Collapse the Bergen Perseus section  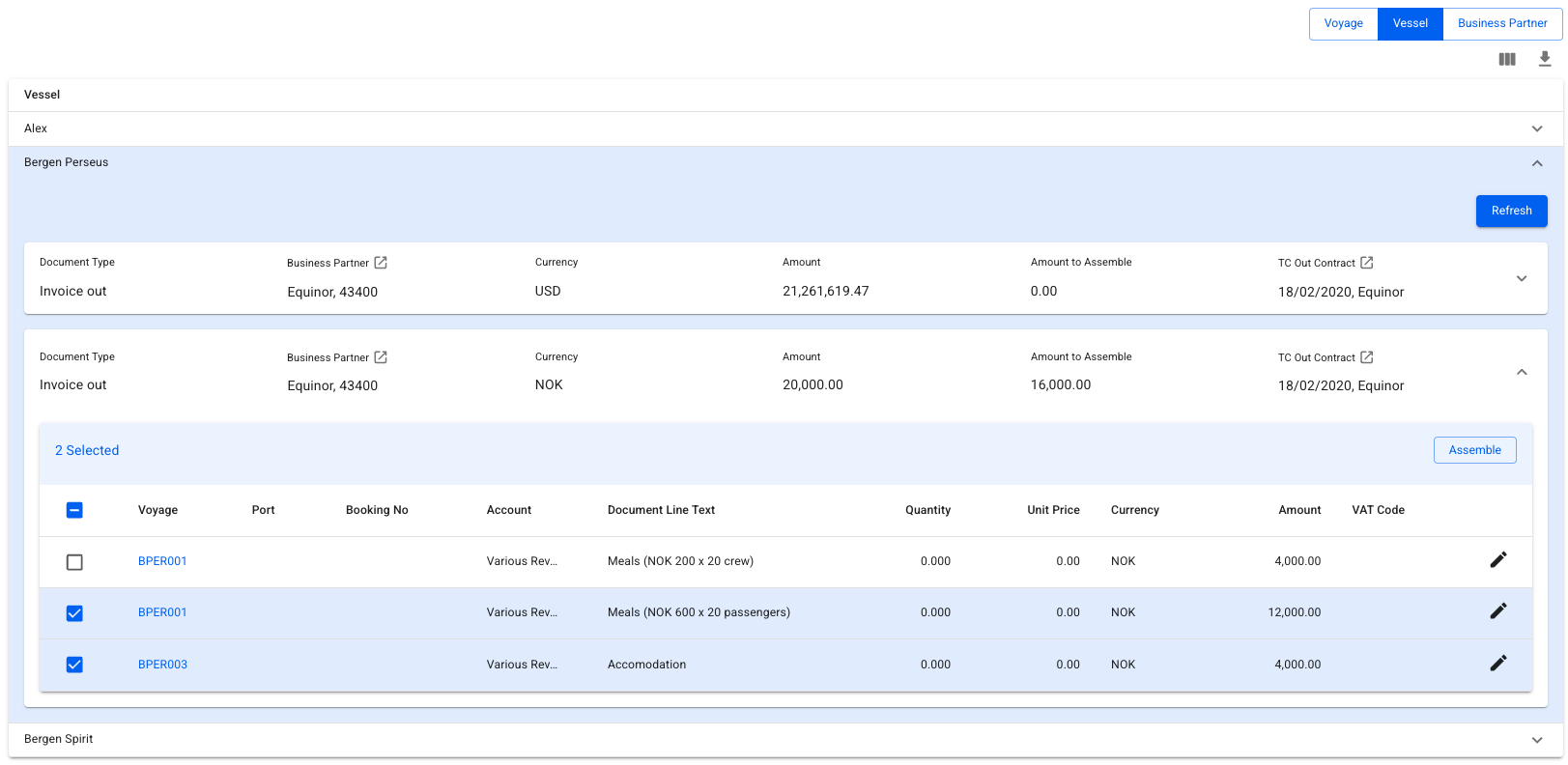point(1536,163)
